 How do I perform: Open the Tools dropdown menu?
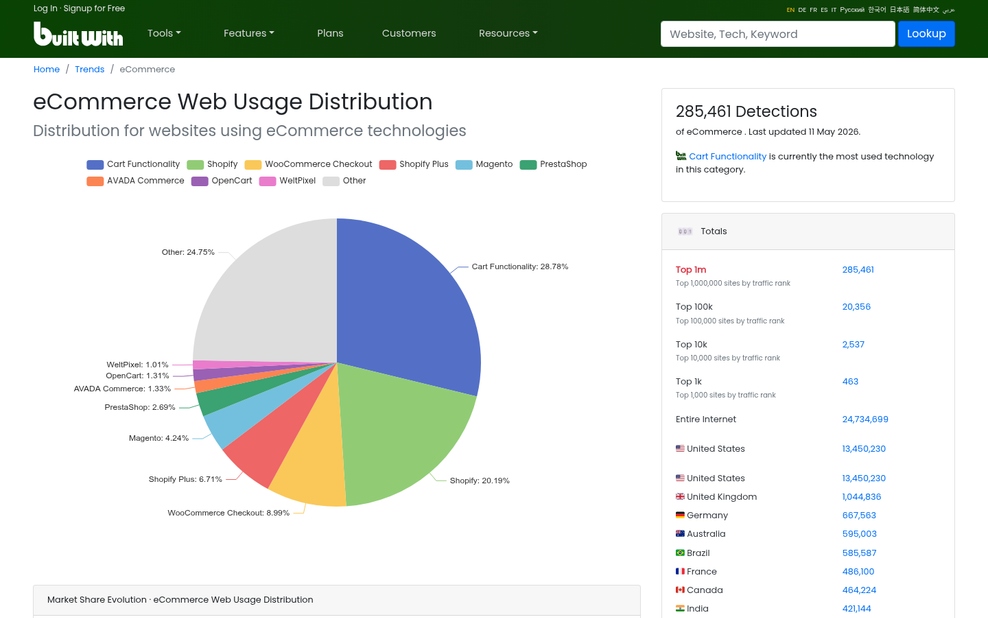pyautogui.click(x=164, y=33)
